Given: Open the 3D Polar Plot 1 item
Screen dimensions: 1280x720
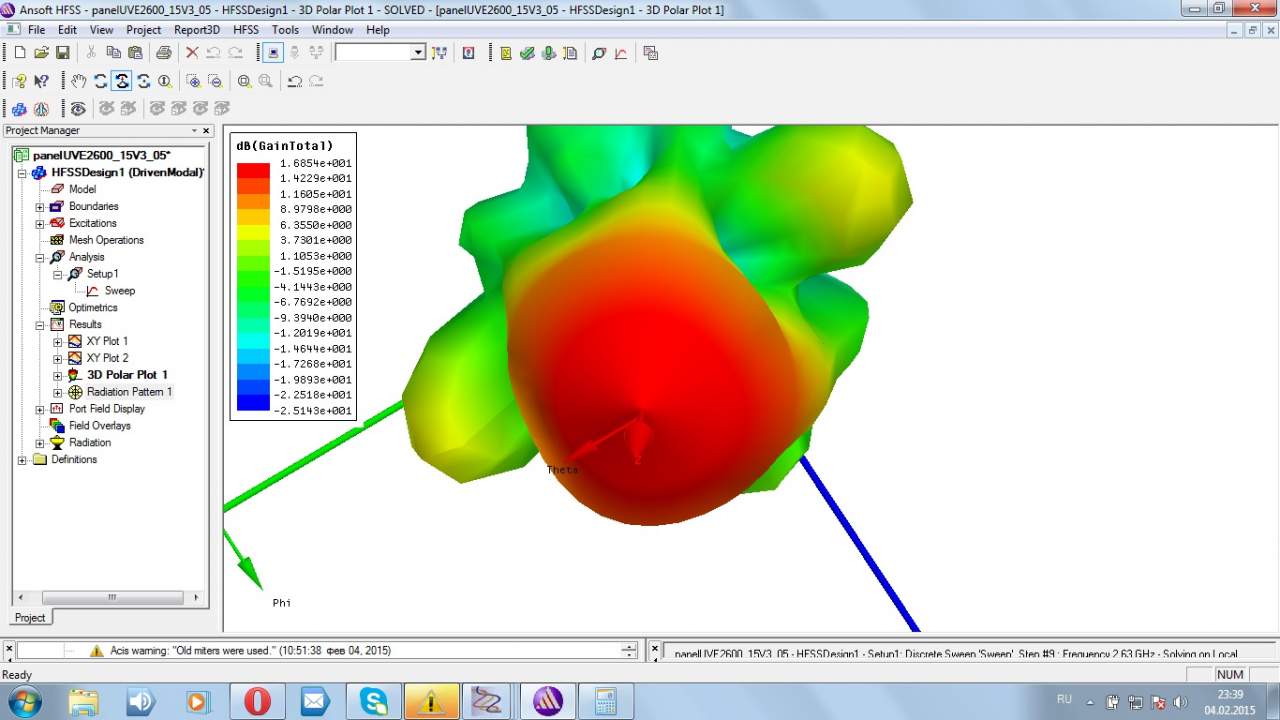Looking at the screenshot, I should coord(127,375).
